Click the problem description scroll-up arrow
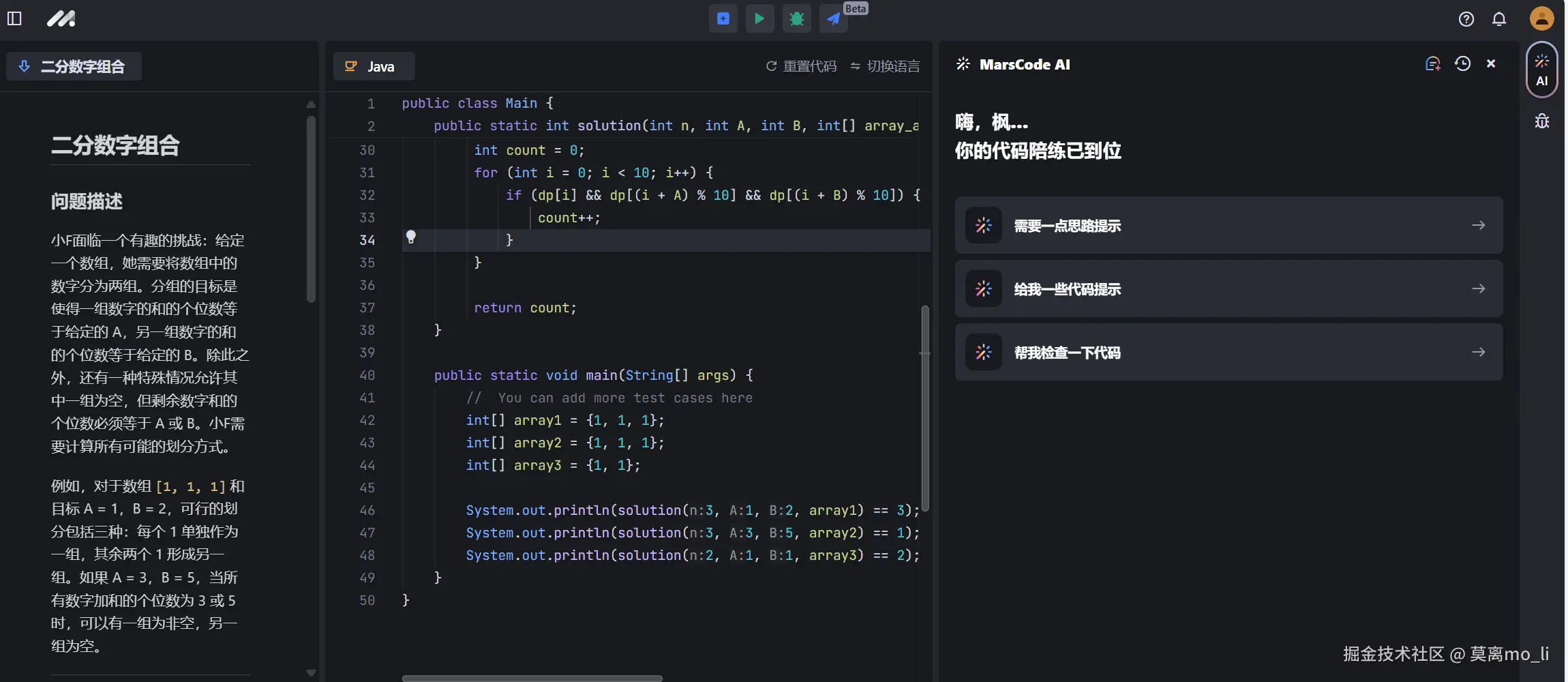 (x=311, y=104)
